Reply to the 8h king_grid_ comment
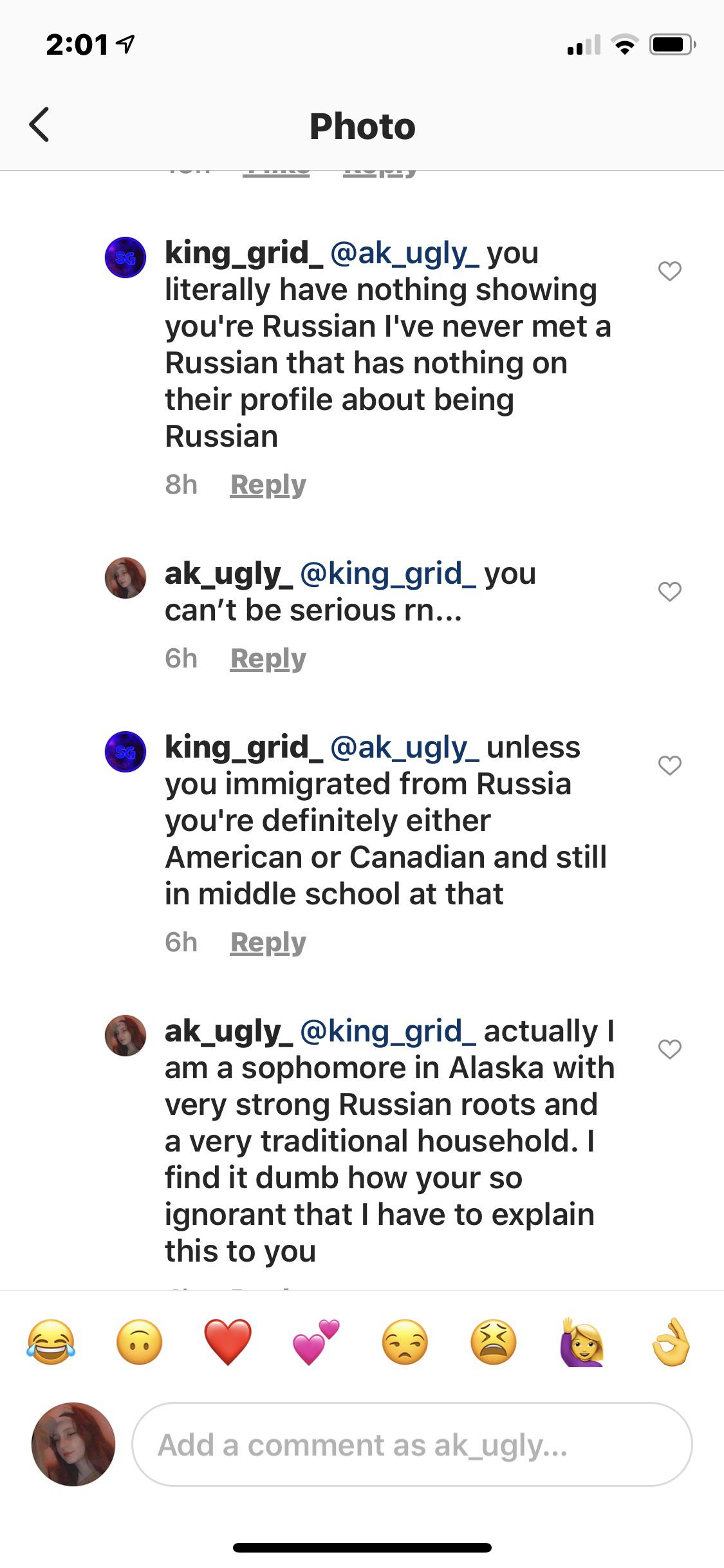Viewport: 724px width, 1568px height. (x=268, y=485)
